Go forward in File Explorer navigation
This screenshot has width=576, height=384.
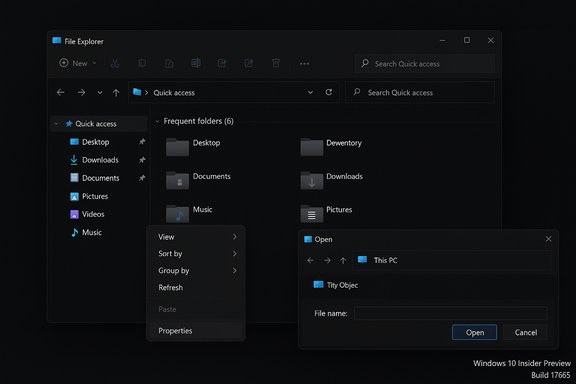pyautogui.click(x=82, y=93)
